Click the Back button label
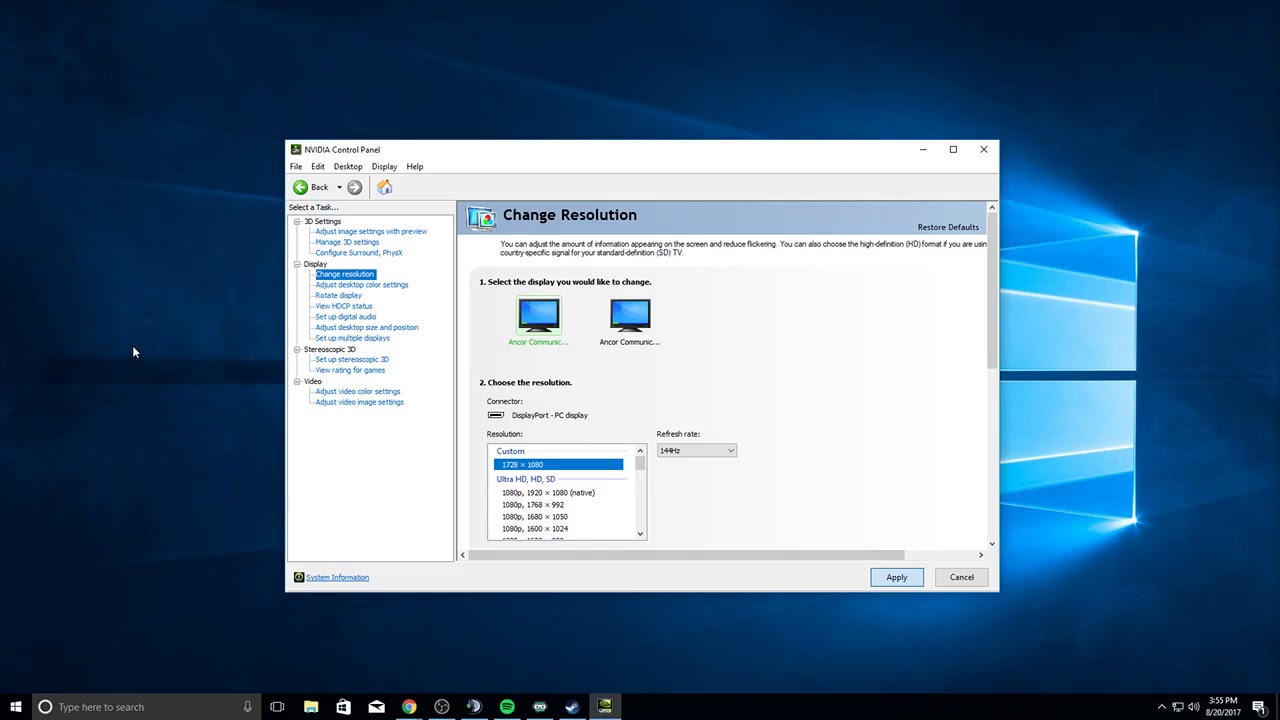The image size is (1280, 720). [x=319, y=187]
